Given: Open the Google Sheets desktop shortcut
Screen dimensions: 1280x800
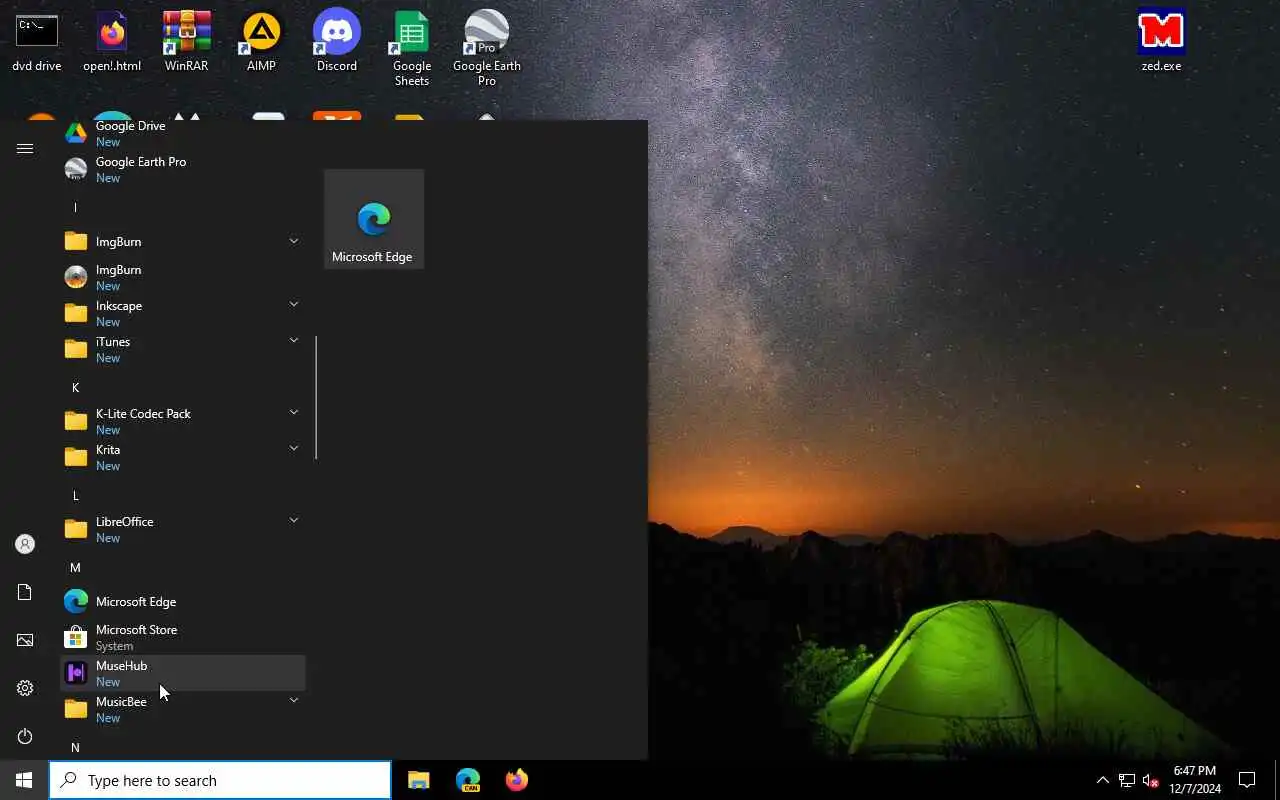Looking at the screenshot, I should (411, 48).
